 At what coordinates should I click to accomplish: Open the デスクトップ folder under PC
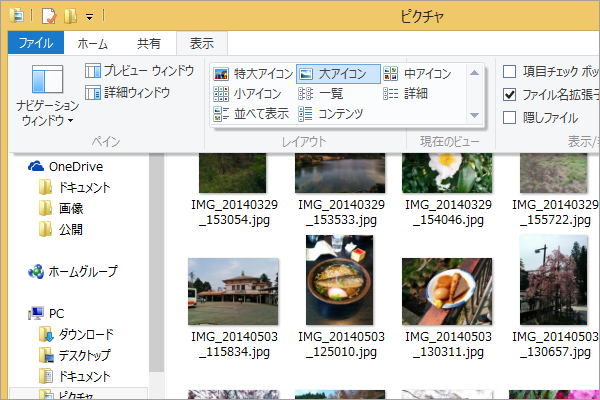[x=75, y=356]
